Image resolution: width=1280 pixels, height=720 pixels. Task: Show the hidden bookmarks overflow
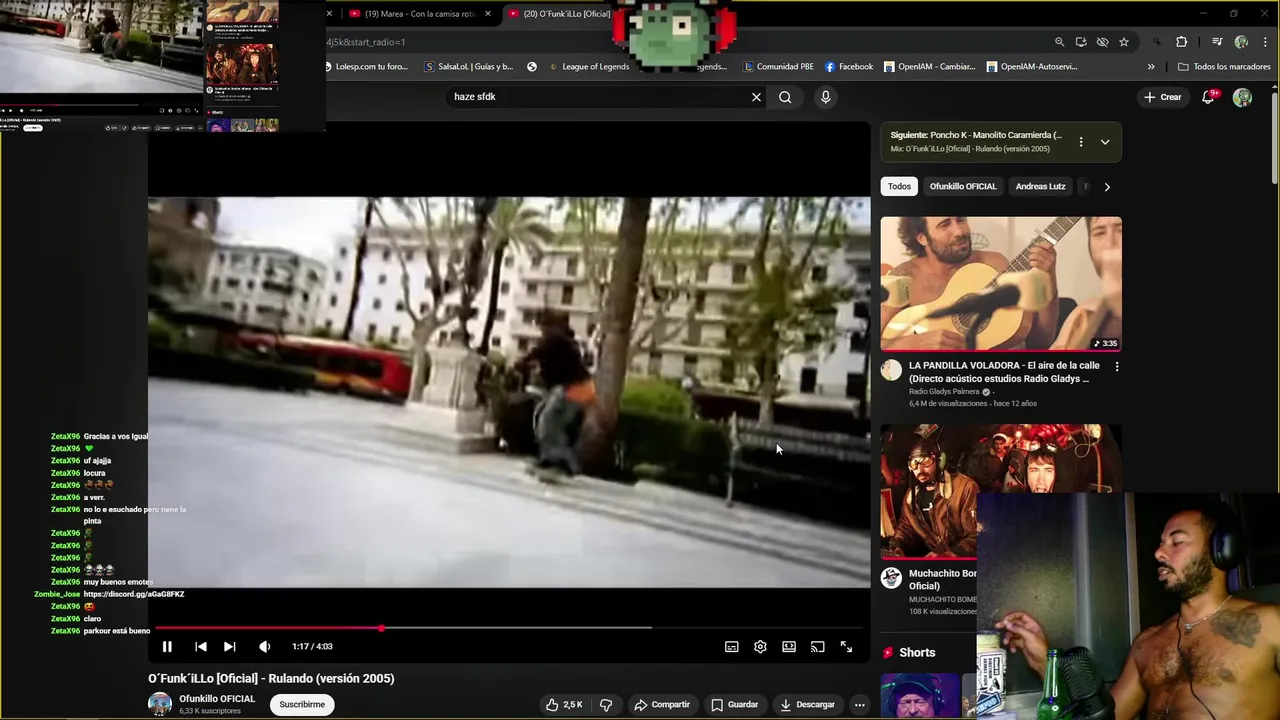click(x=1151, y=67)
